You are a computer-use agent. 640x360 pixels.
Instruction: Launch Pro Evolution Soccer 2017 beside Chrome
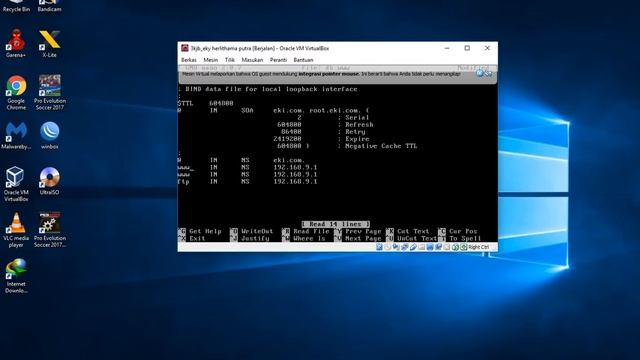click(49, 92)
